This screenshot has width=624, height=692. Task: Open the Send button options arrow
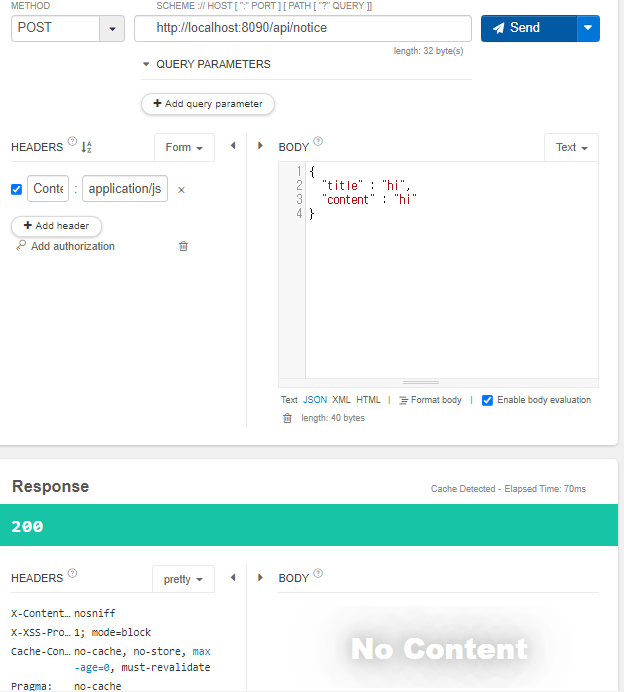[588, 29]
